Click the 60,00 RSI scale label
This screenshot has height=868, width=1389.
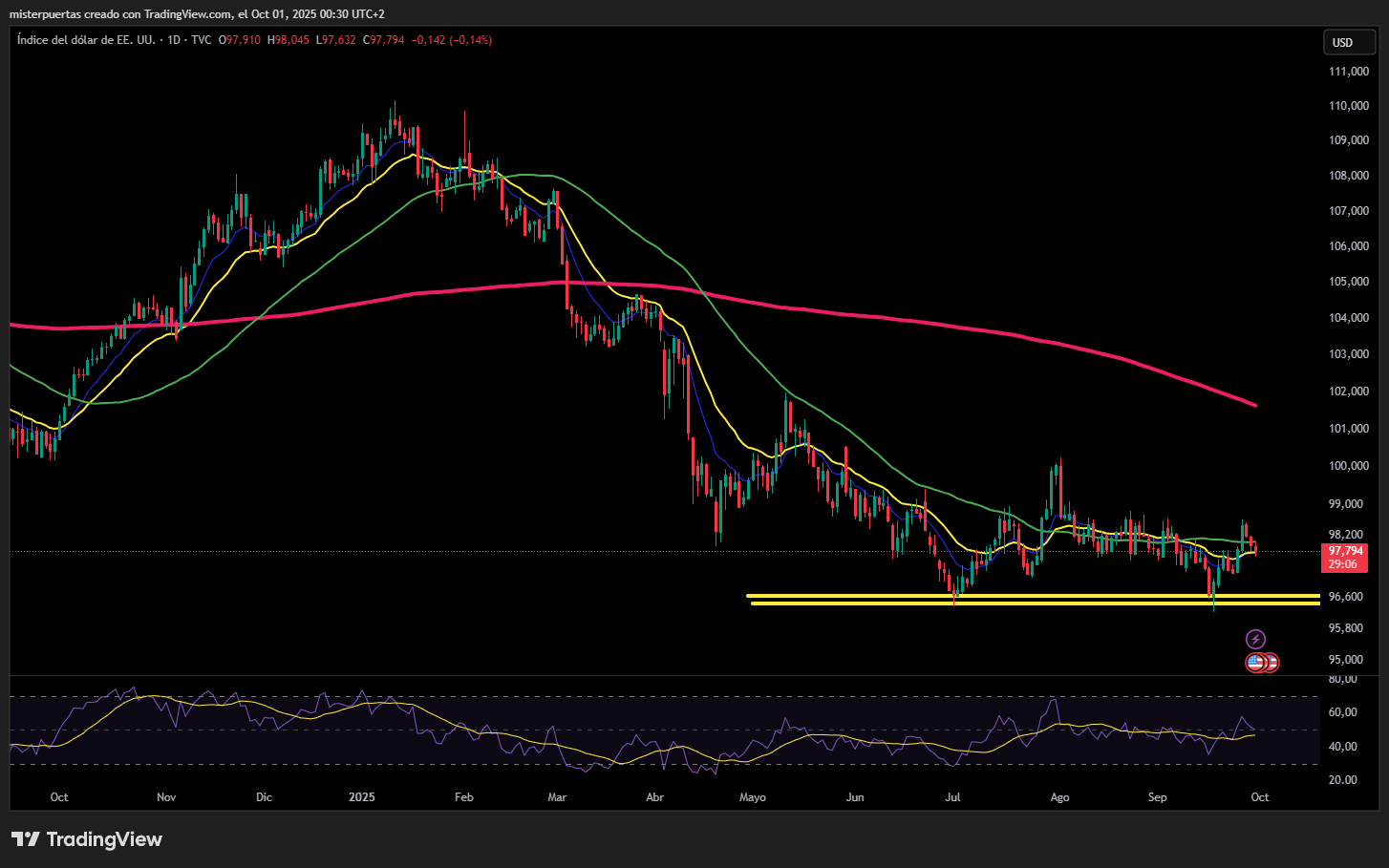1343,712
